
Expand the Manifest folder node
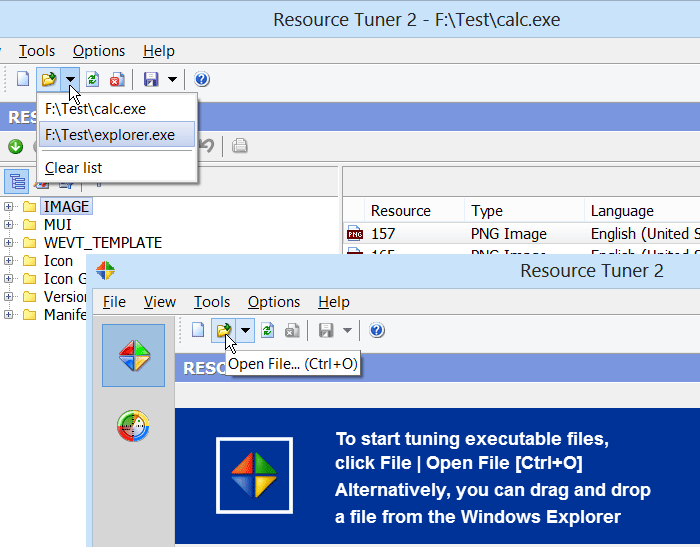pyautogui.click(x=8, y=314)
